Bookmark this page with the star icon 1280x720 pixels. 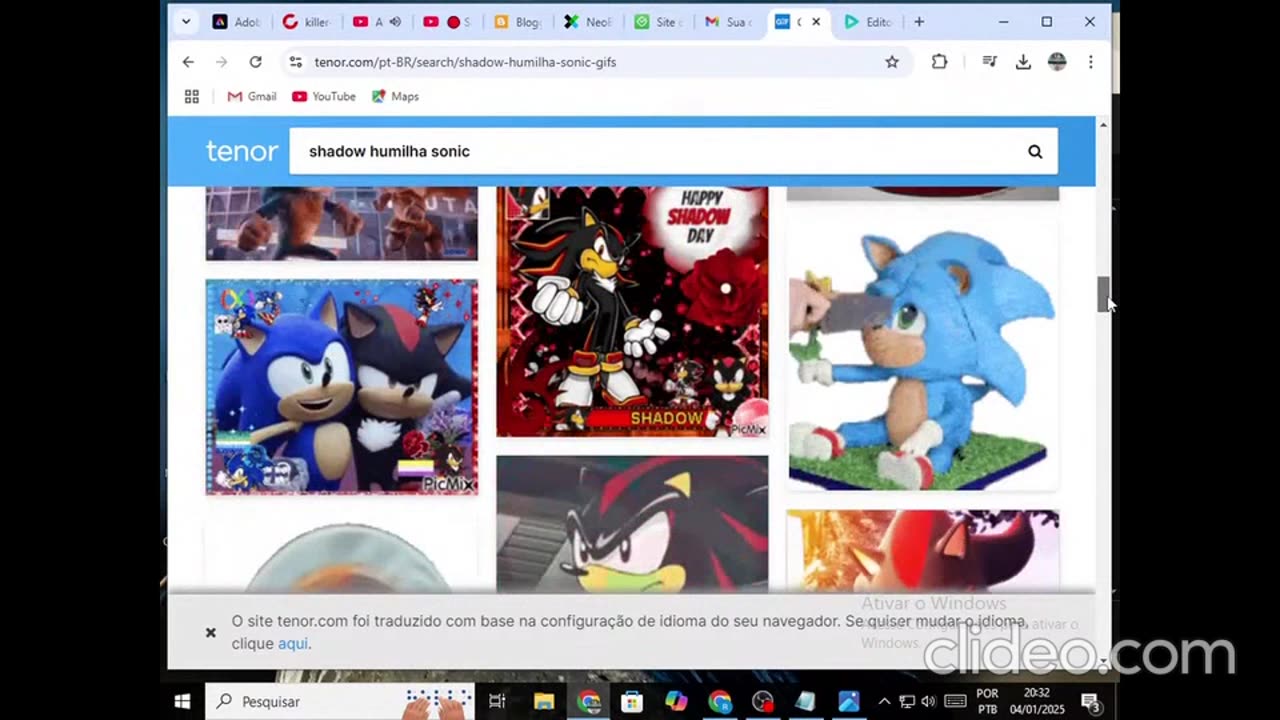pyautogui.click(x=892, y=62)
